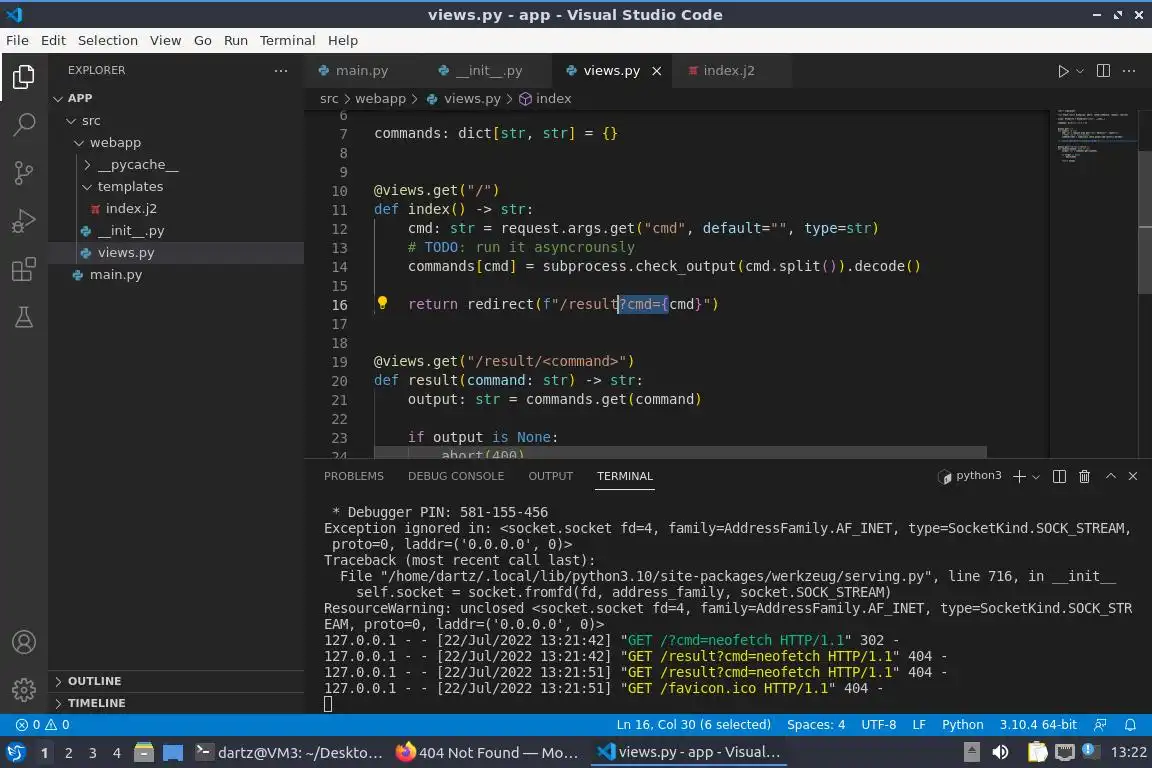The width and height of the screenshot is (1152, 768).
Task: Click the index symbol breadcrumb
Action: click(x=545, y=98)
